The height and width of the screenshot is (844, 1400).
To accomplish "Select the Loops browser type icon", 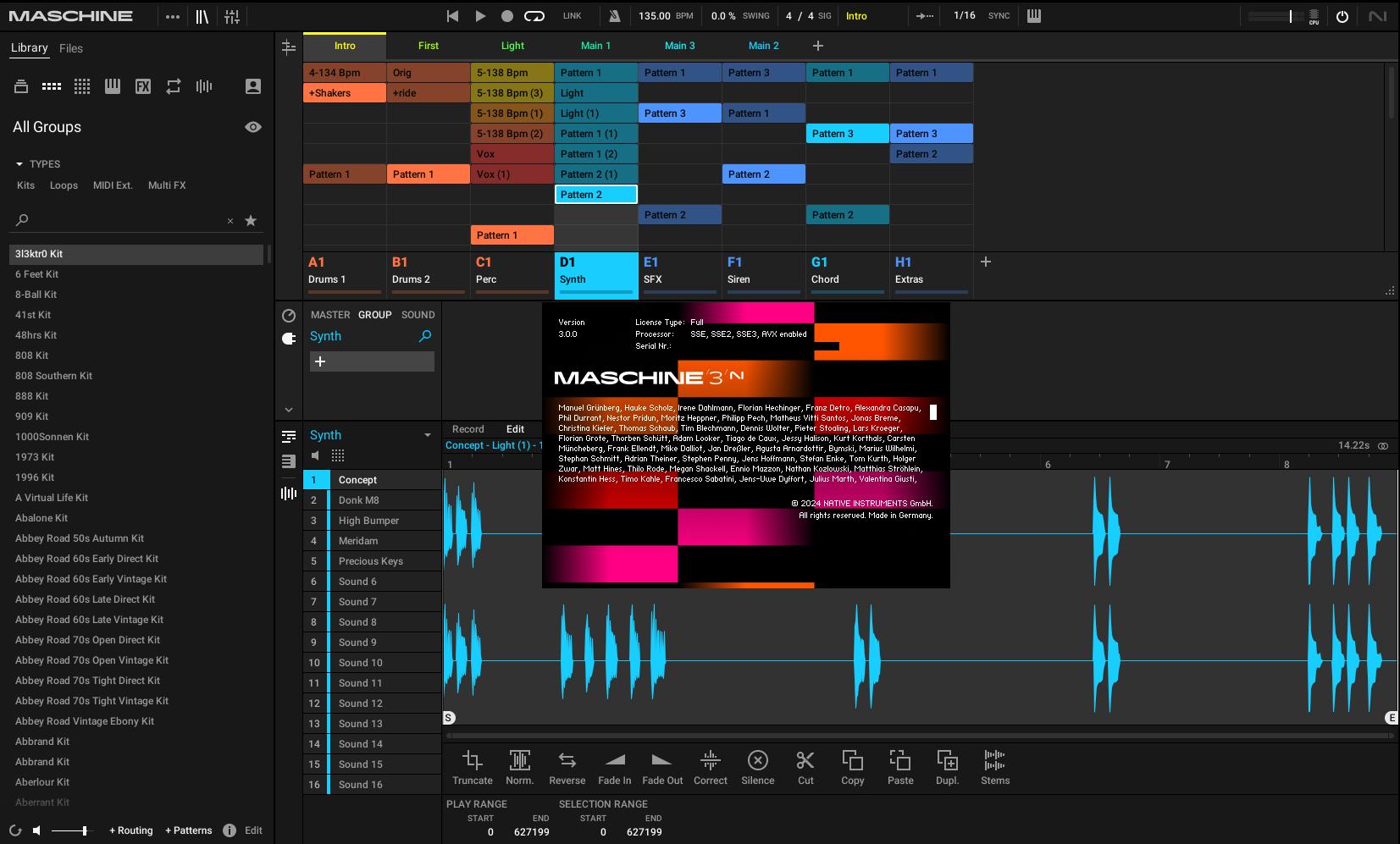I will [174, 86].
